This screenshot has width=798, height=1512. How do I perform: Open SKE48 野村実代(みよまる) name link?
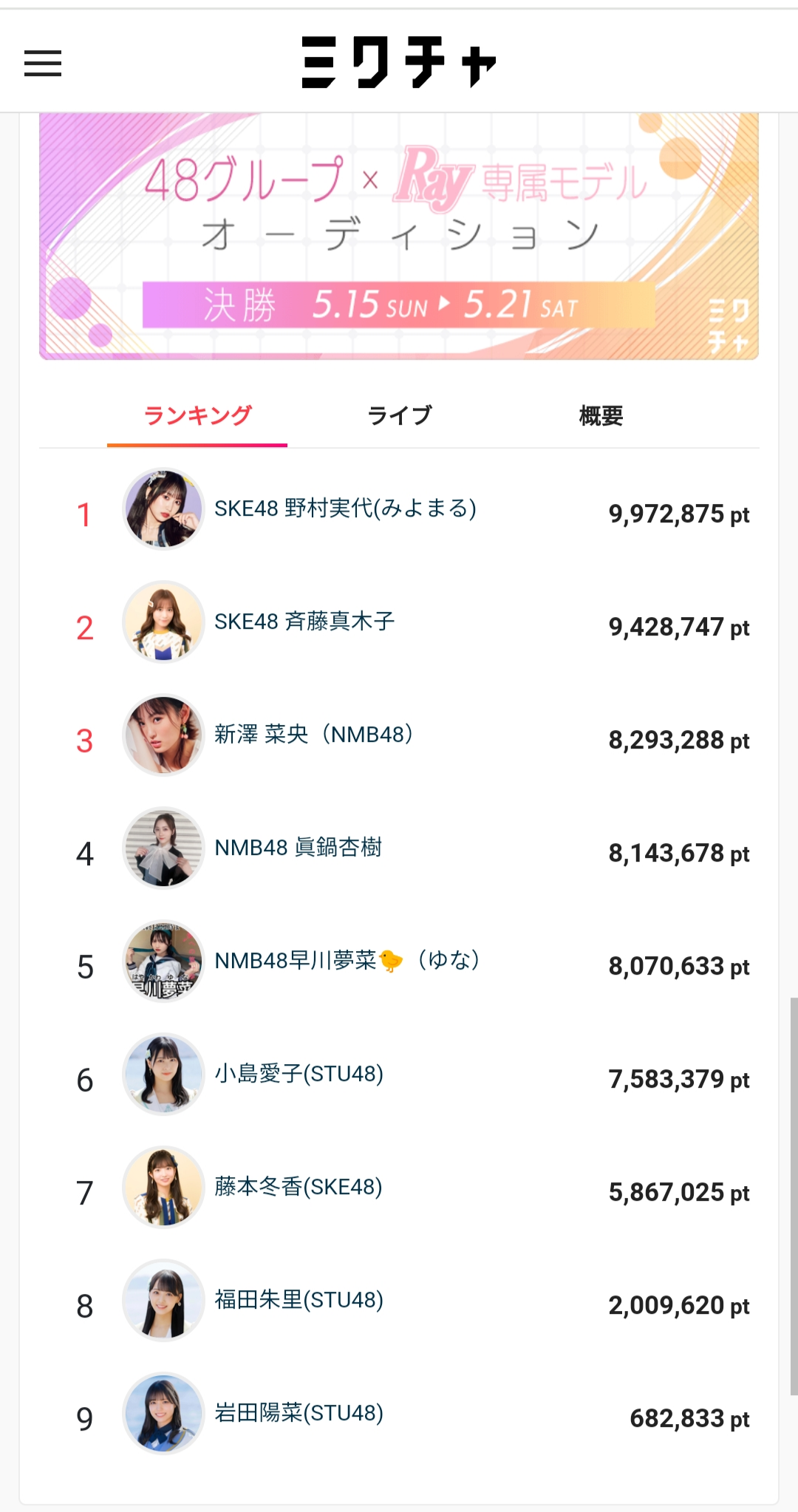pos(345,509)
